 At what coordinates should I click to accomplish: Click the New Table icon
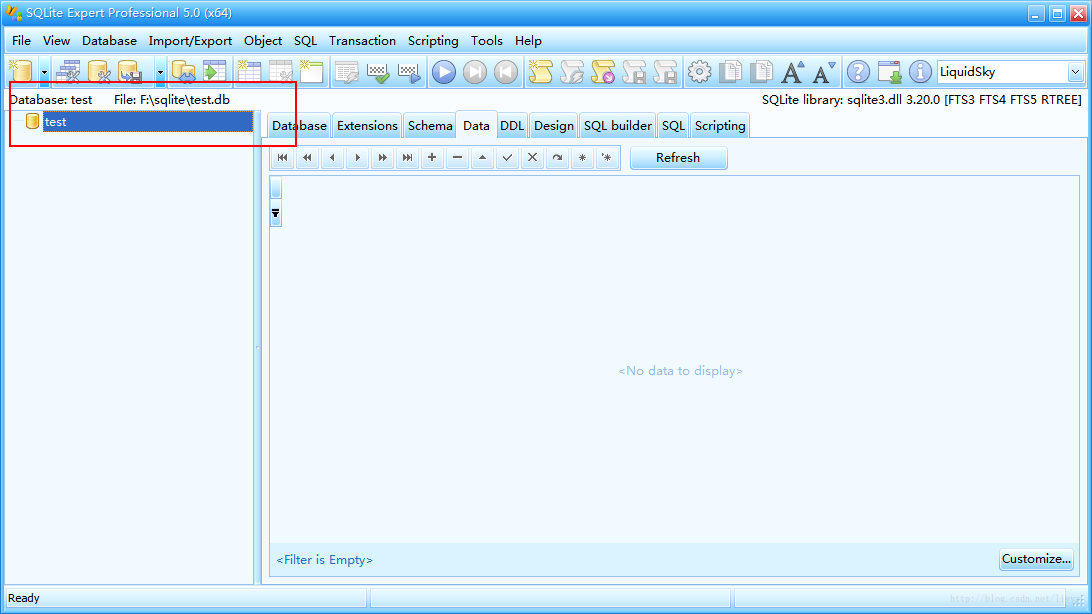tap(249, 72)
